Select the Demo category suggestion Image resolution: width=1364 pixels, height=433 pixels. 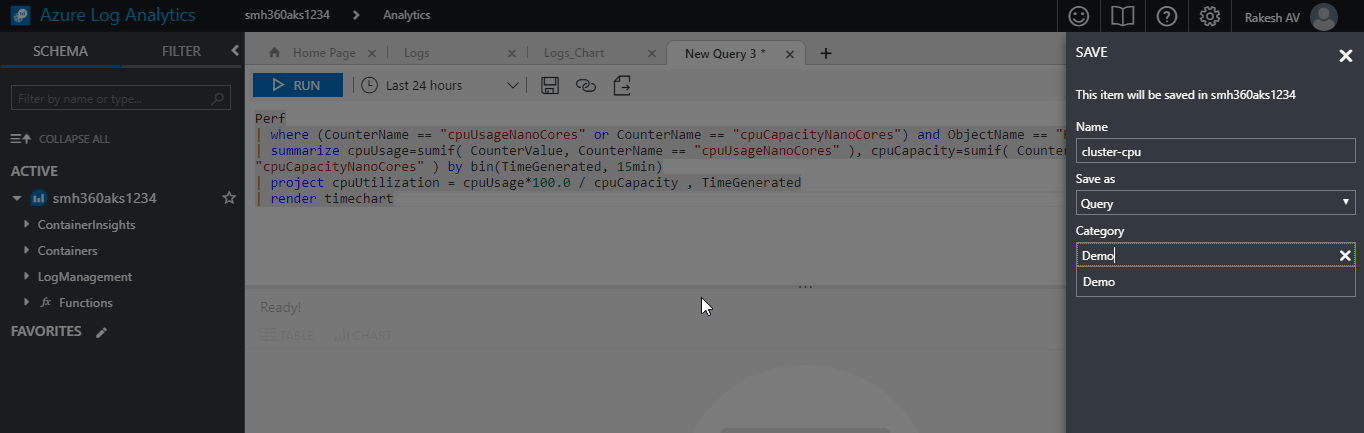pos(1215,282)
